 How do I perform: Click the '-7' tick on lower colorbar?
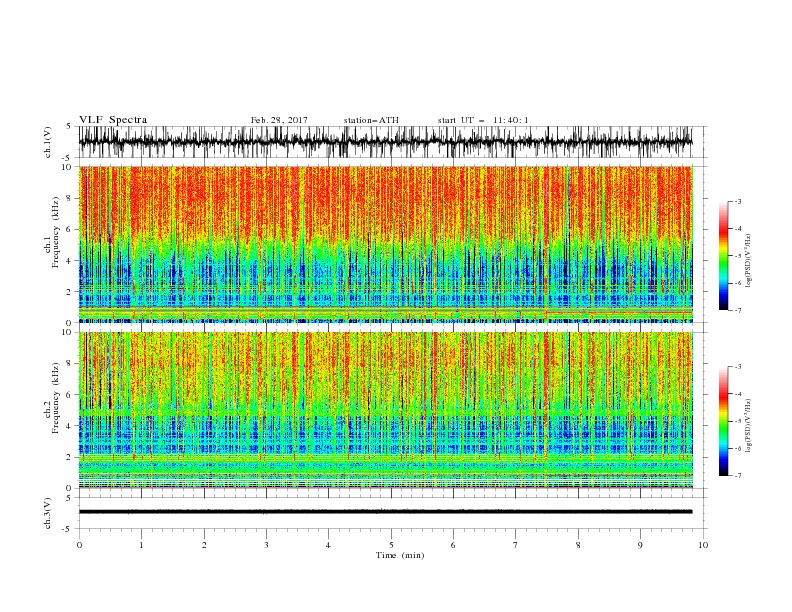[x=737, y=476]
